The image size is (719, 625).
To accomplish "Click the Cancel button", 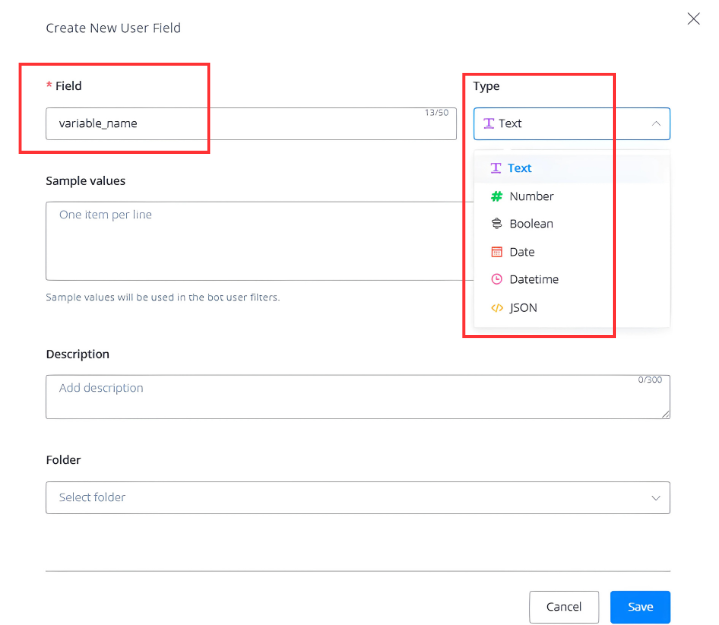I will click(564, 607).
